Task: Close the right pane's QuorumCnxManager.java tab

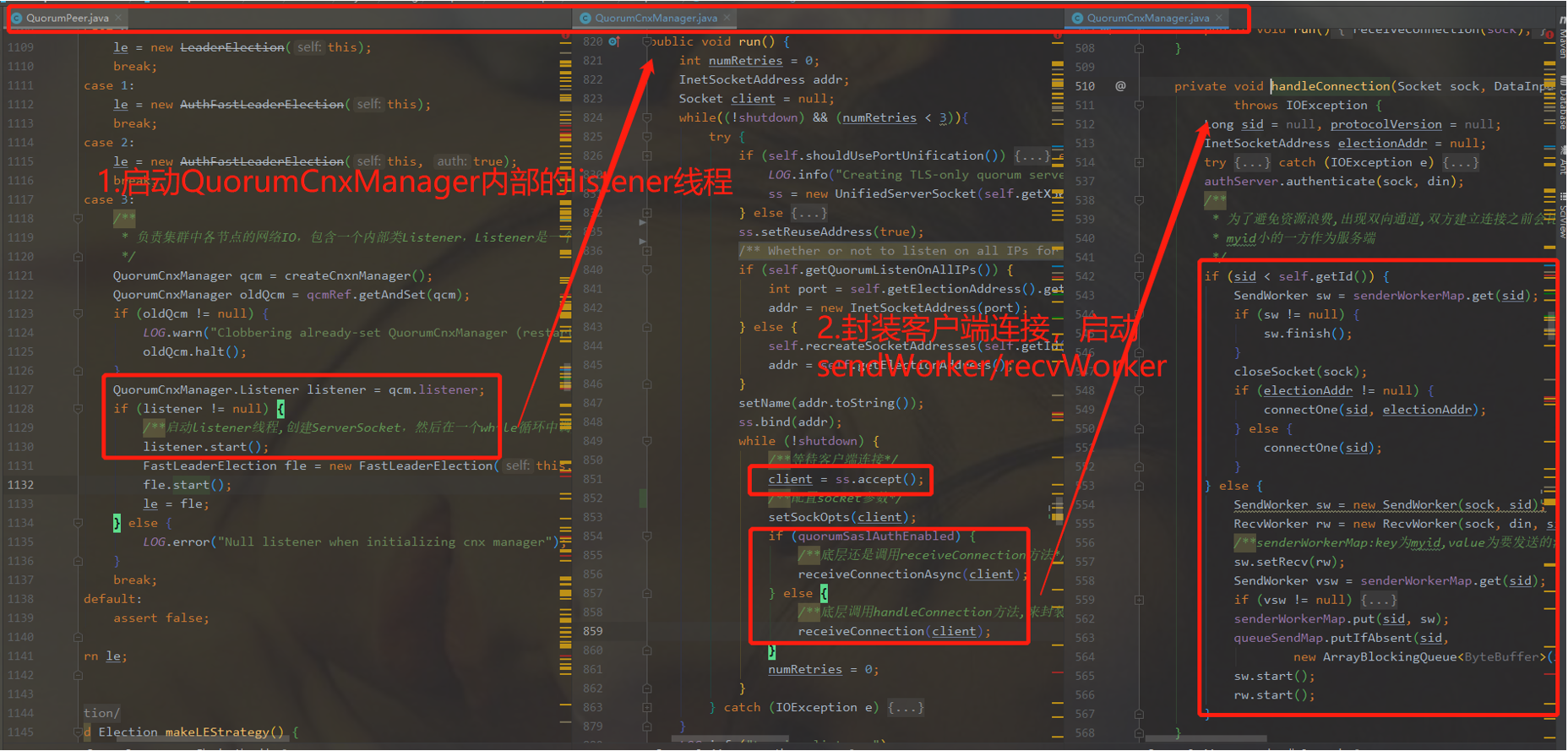Action: pos(1219,18)
